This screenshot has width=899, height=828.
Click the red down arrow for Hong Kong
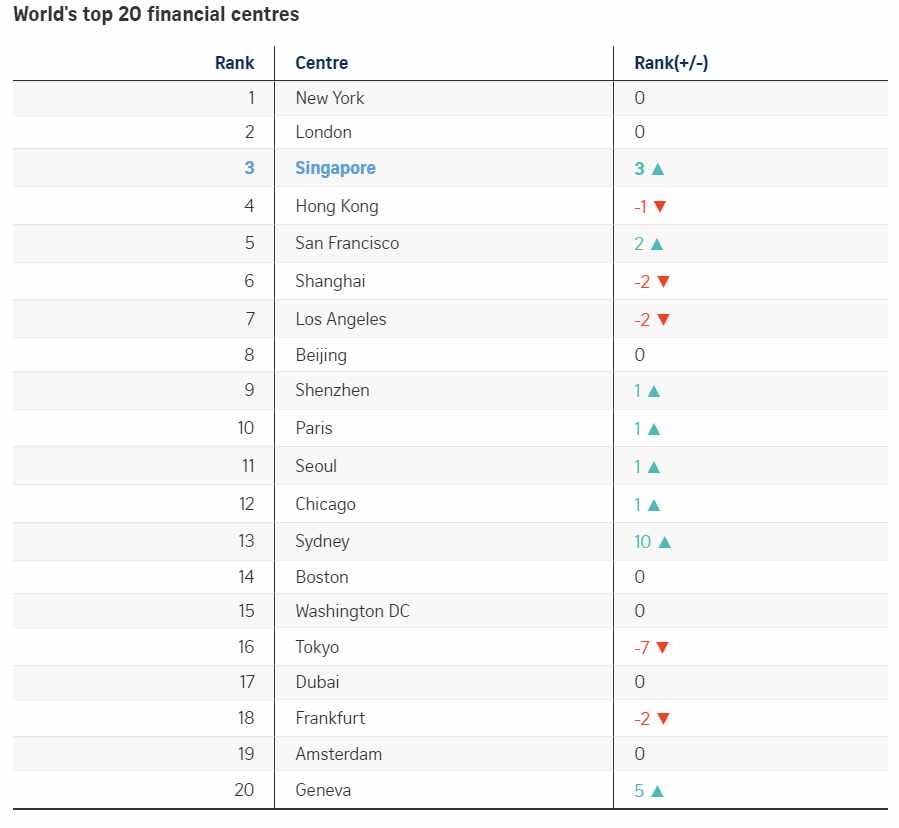(x=660, y=206)
